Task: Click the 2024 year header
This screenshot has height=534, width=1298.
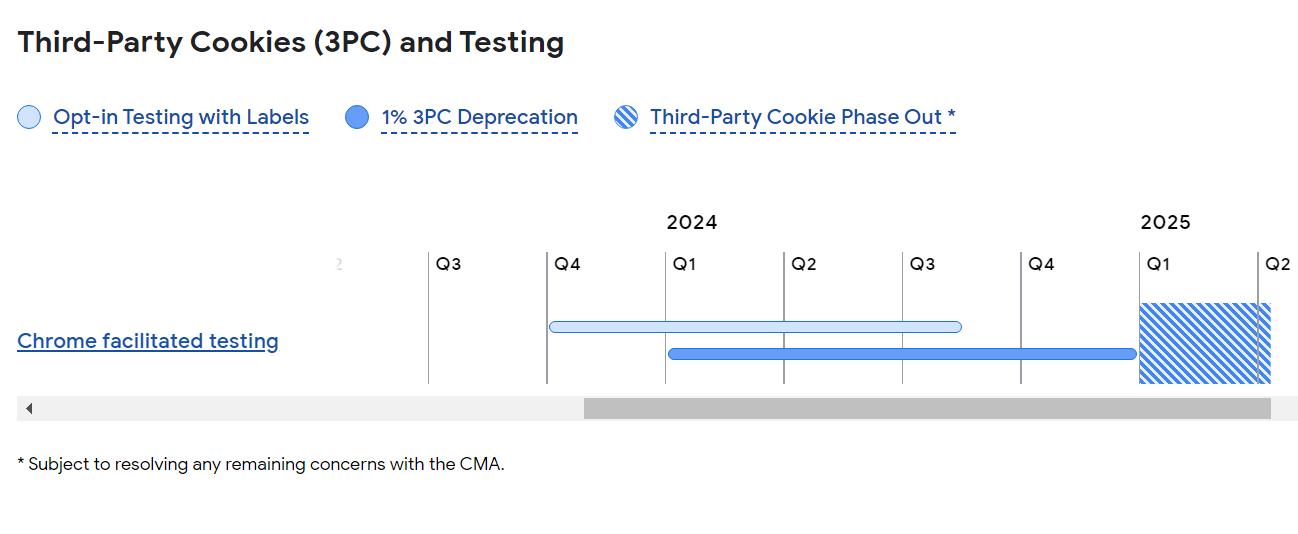Action: (x=692, y=223)
